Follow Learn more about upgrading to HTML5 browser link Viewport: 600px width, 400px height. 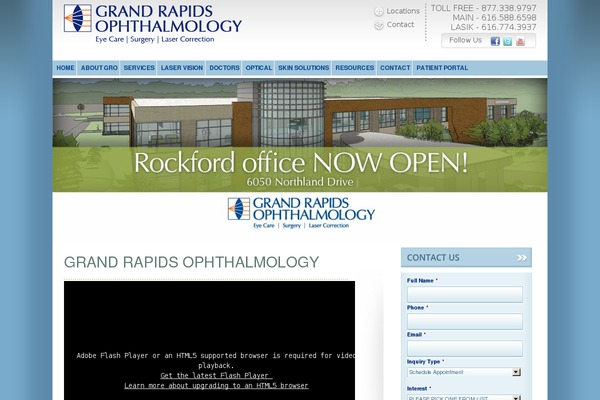[216, 385]
